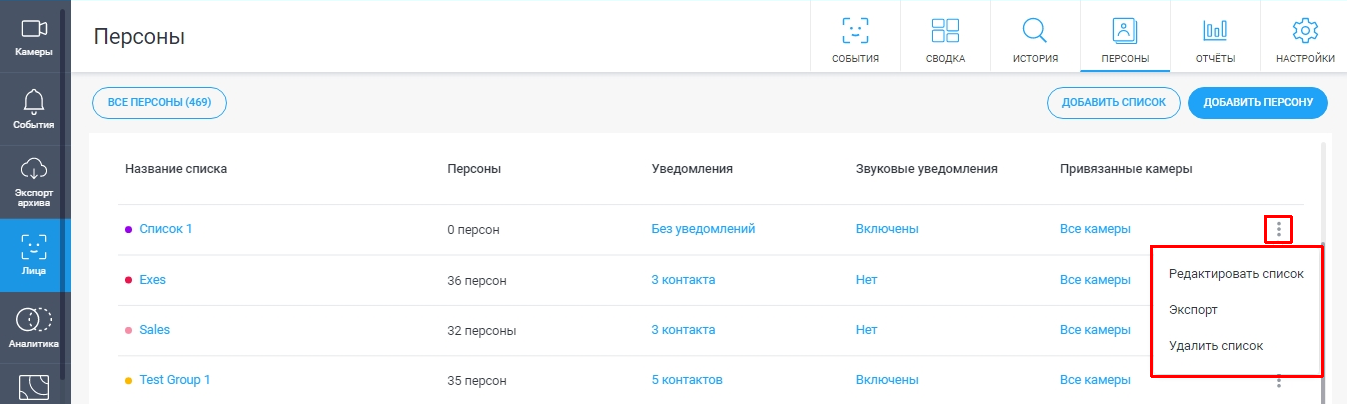Click Все камеры link for Список 1

coord(1095,229)
